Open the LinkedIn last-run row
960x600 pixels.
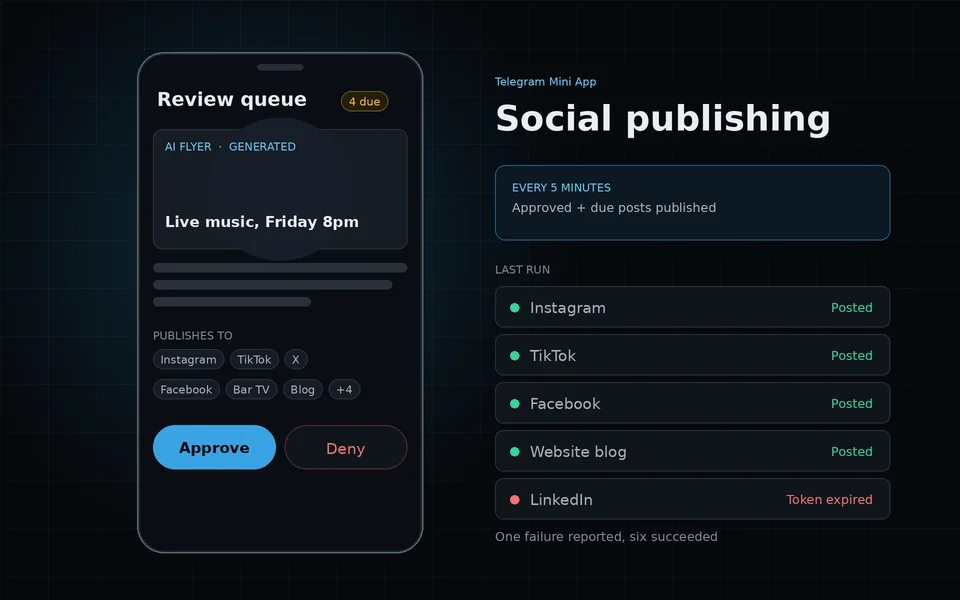692,499
